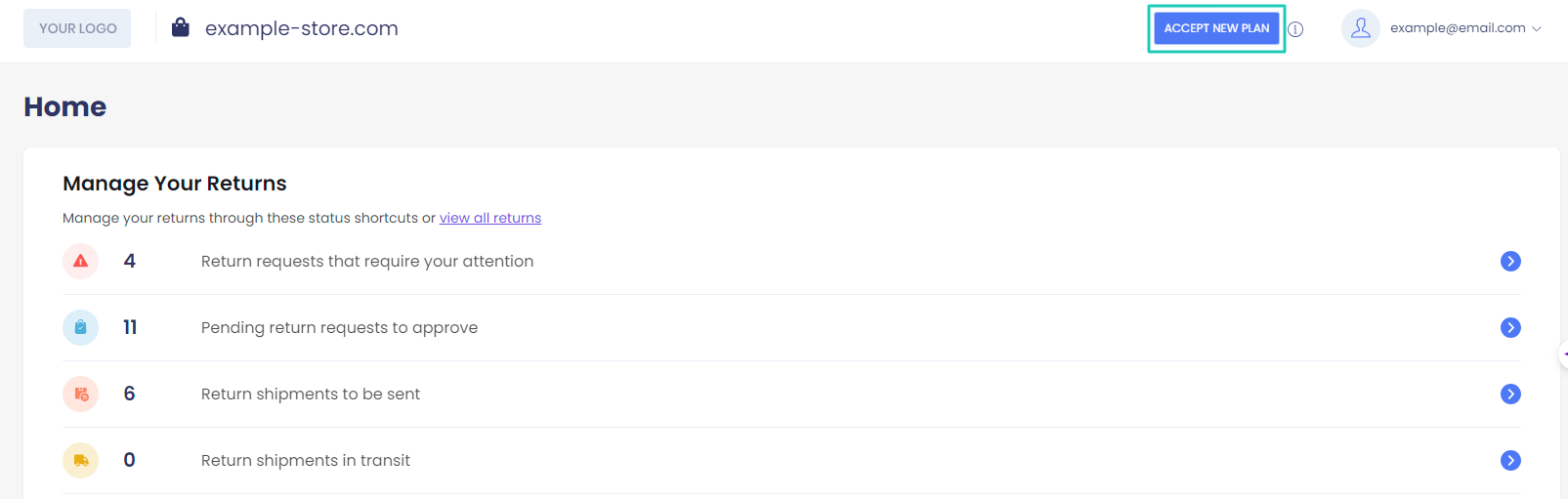Viewport: 1568px width, 499px height.
Task: Open return shipments to be sent arrow
Action: (x=1510, y=394)
